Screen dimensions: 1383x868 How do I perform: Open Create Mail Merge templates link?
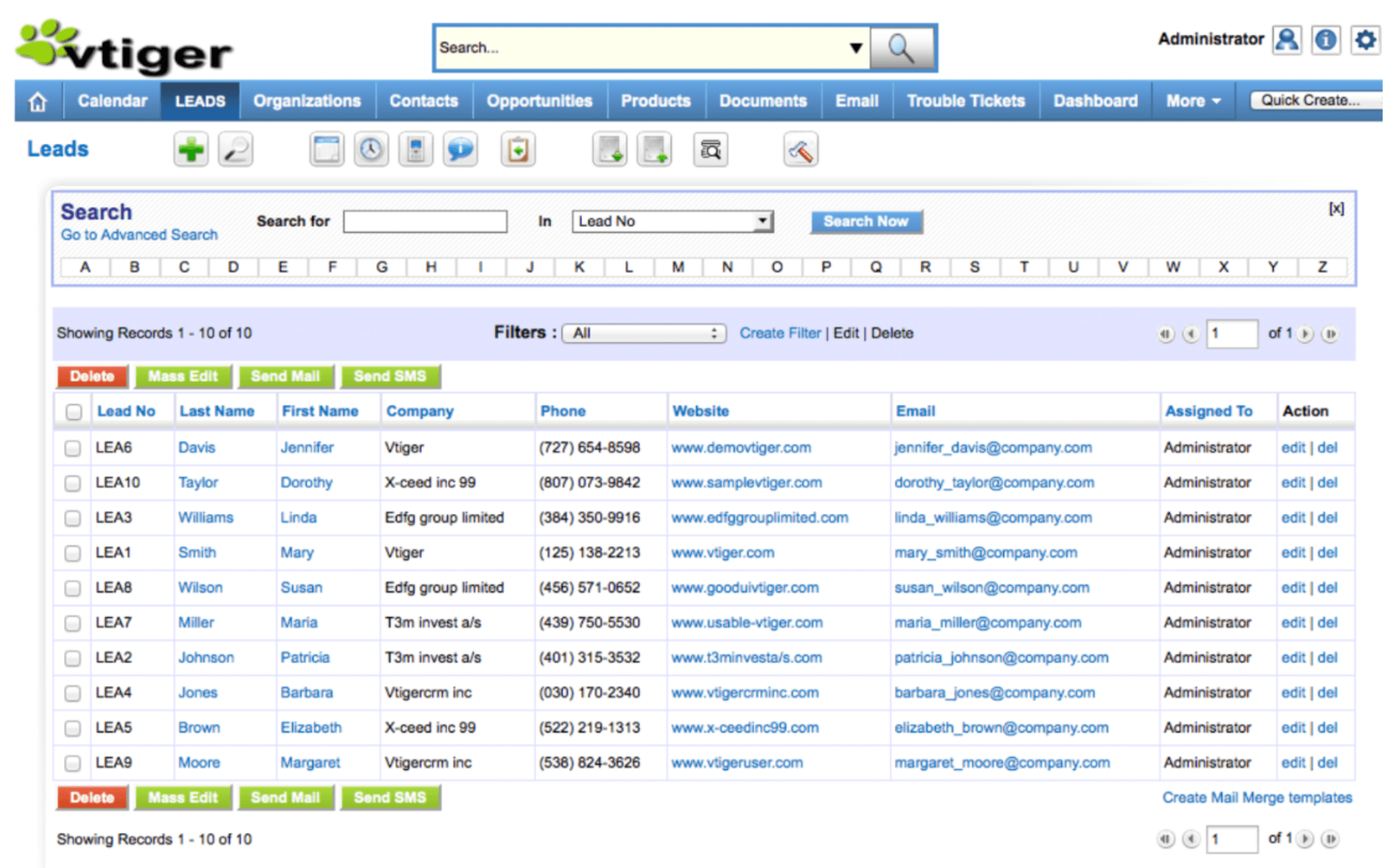[x=1257, y=798]
